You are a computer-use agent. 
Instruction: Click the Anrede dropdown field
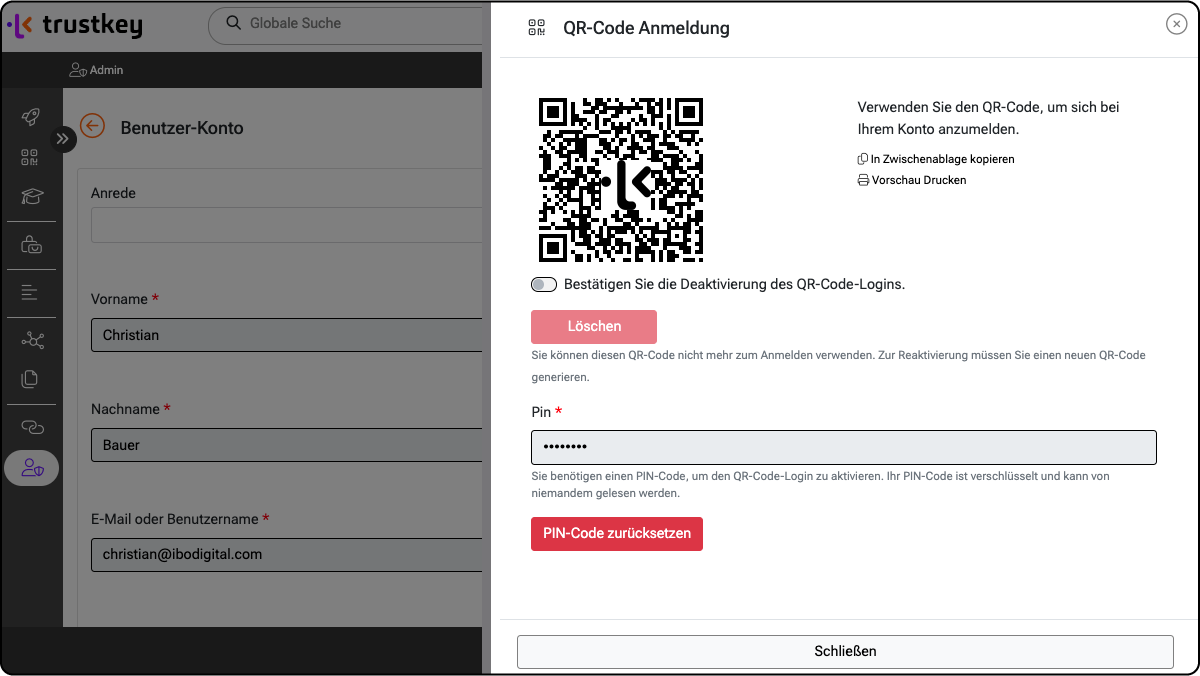tap(286, 225)
